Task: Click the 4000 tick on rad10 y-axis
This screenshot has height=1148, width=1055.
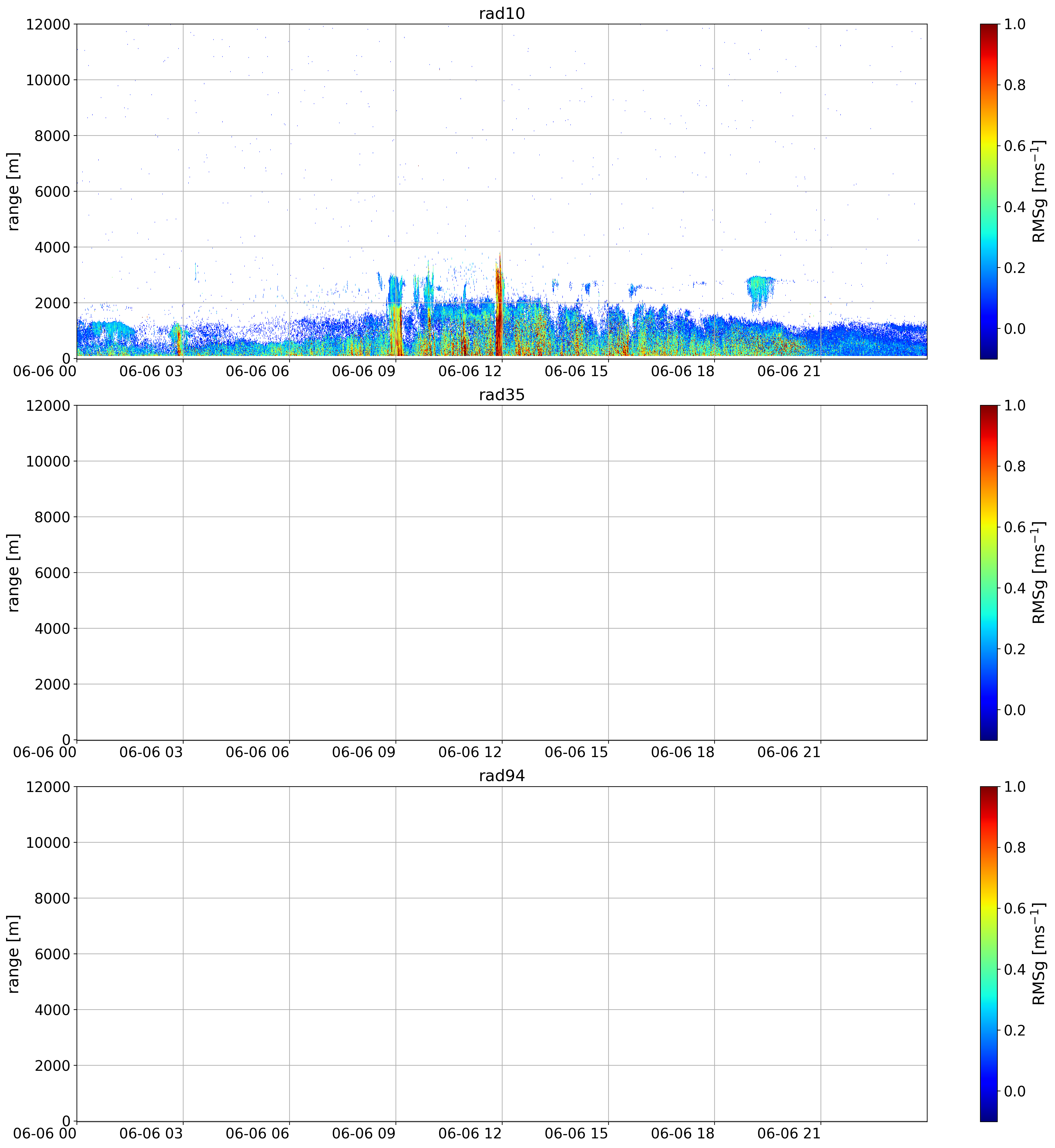Action: 53,247
